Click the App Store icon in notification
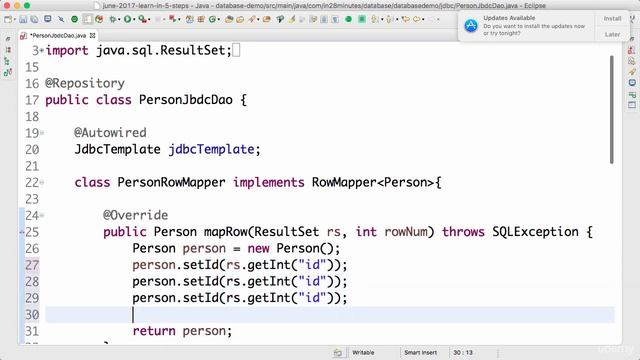Image resolution: width=640 pixels, height=360 pixels. tap(471, 26)
